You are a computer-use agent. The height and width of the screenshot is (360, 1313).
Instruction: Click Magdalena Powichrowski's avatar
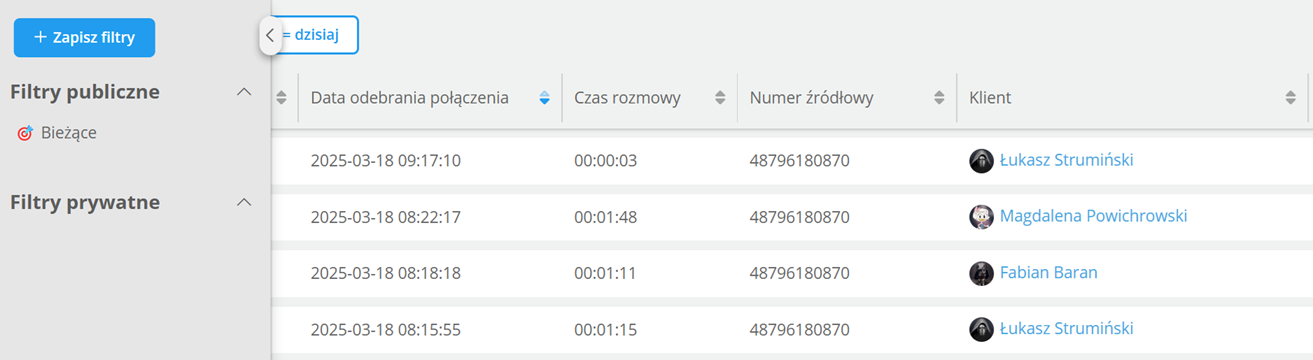pyautogui.click(x=982, y=217)
